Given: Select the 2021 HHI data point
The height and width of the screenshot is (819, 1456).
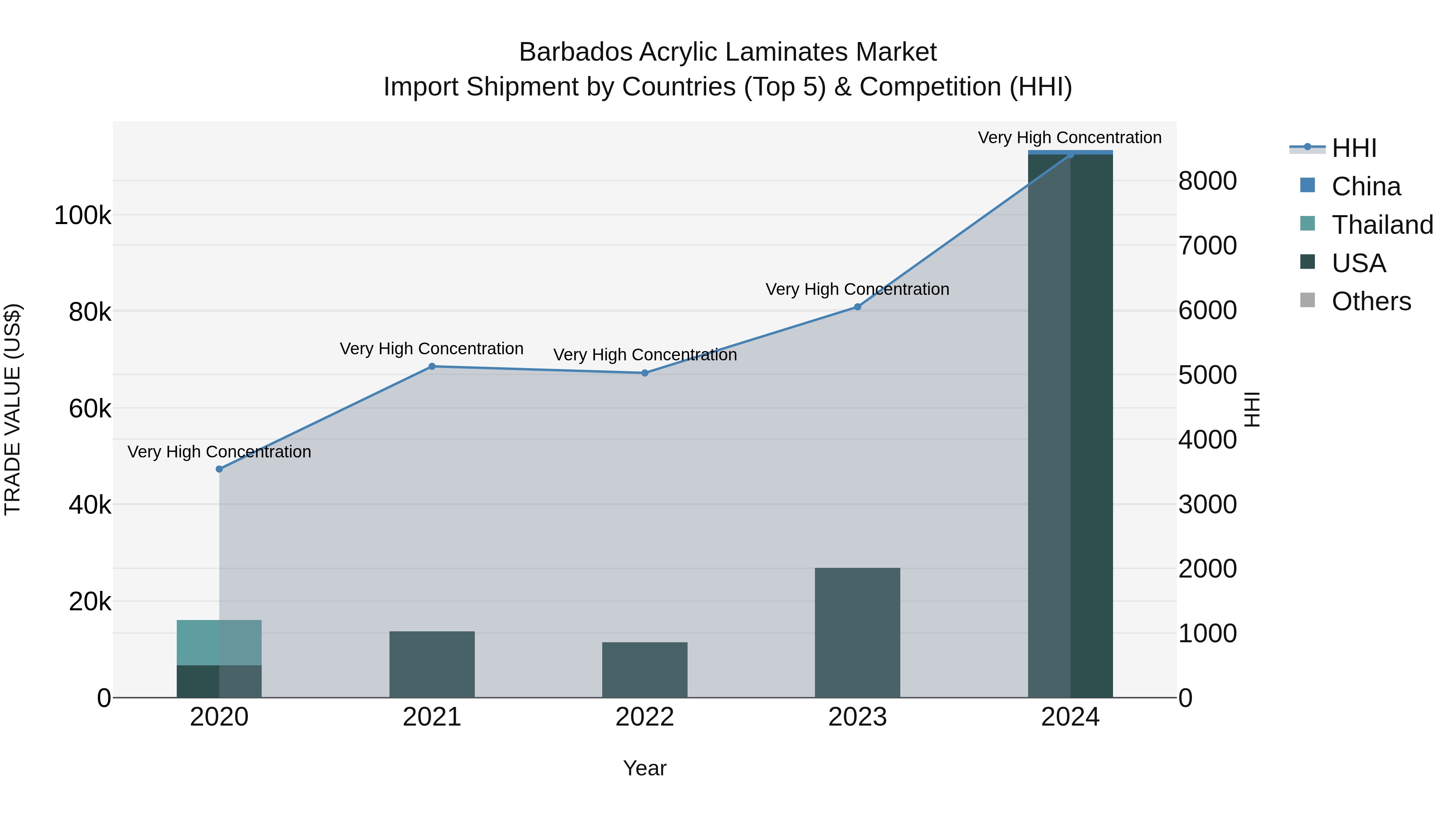Looking at the screenshot, I should coord(432,366).
